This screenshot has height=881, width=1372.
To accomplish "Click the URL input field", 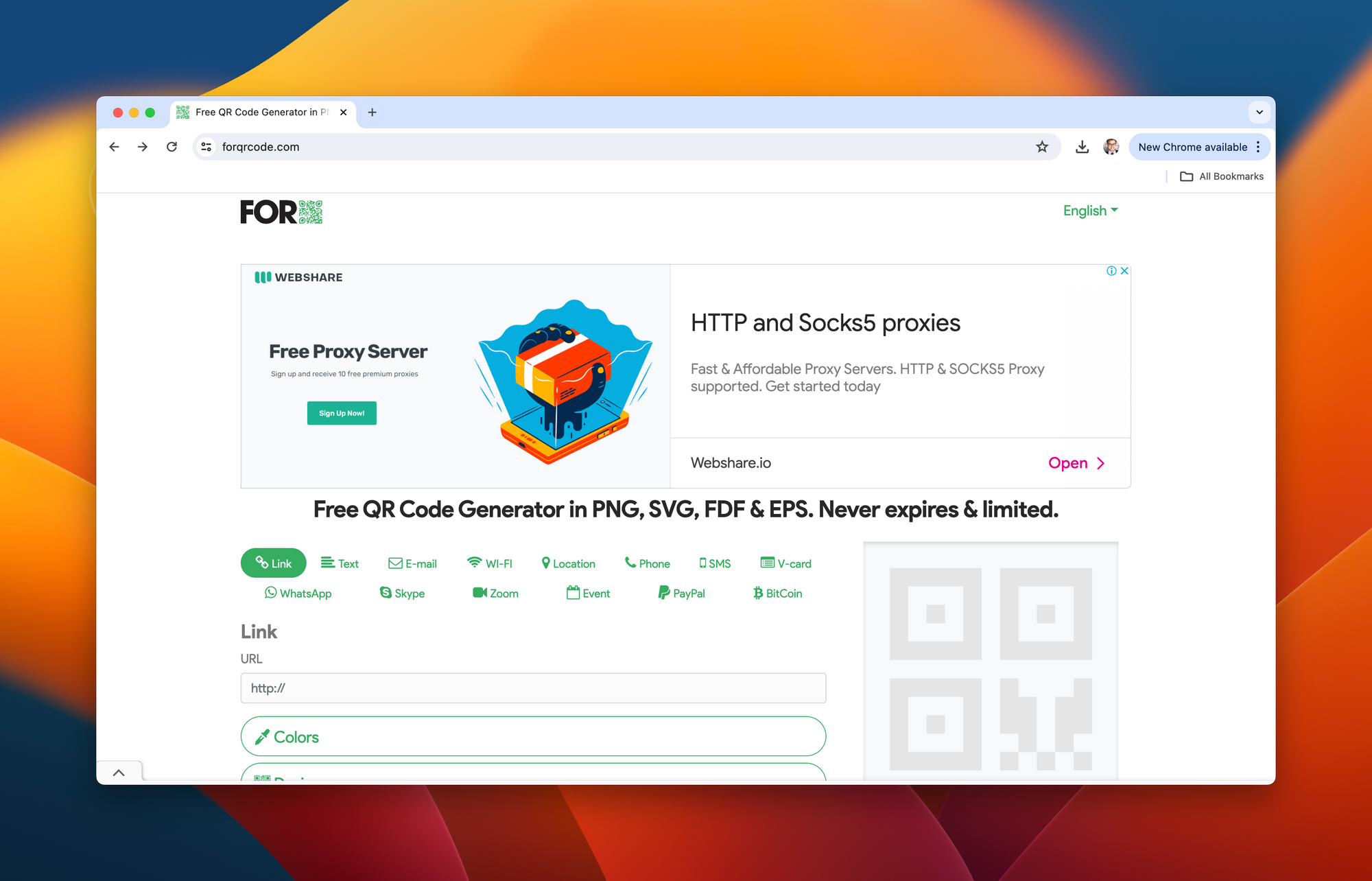I will [533, 688].
